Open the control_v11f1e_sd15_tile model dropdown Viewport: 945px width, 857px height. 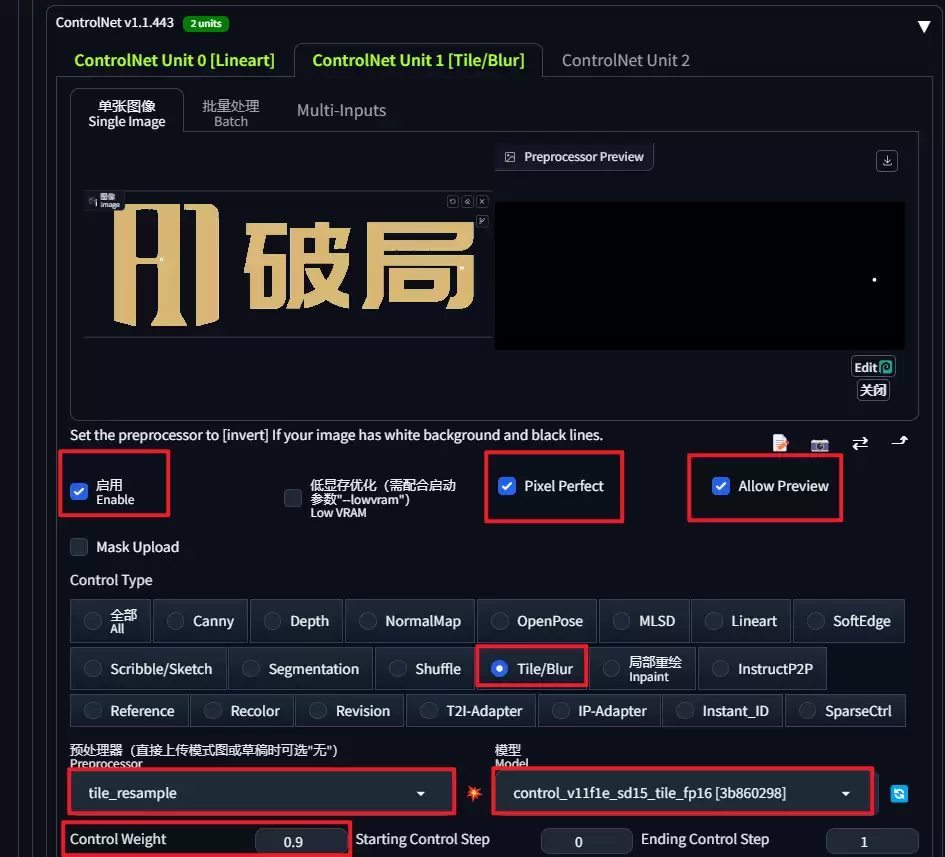coord(683,793)
